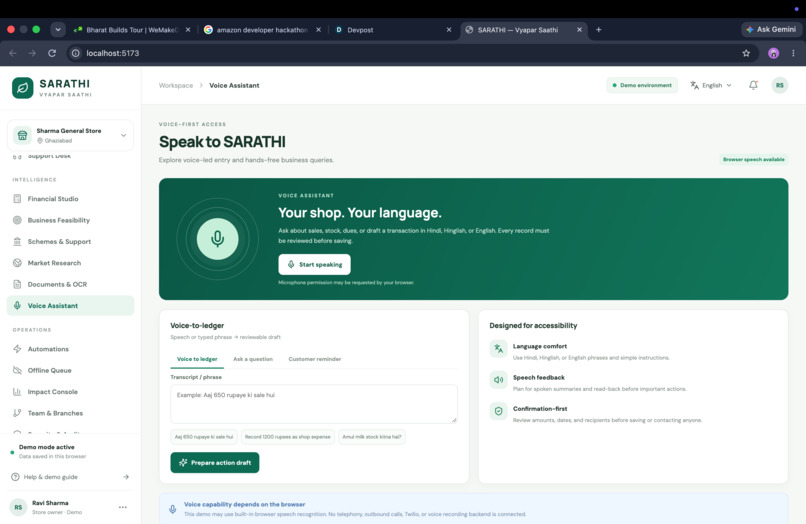
Task: Click the Browser speech available badge
Action: [x=754, y=159]
